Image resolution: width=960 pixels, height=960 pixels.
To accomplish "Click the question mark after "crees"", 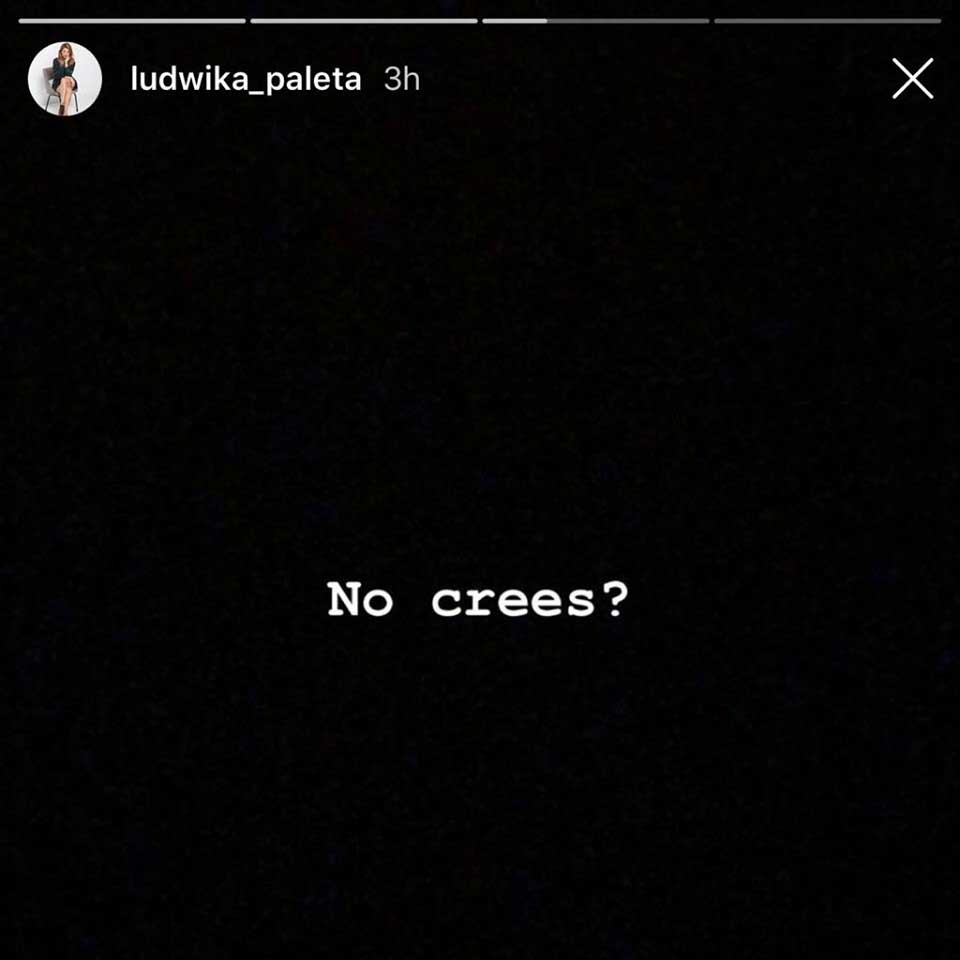I will pos(614,599).
